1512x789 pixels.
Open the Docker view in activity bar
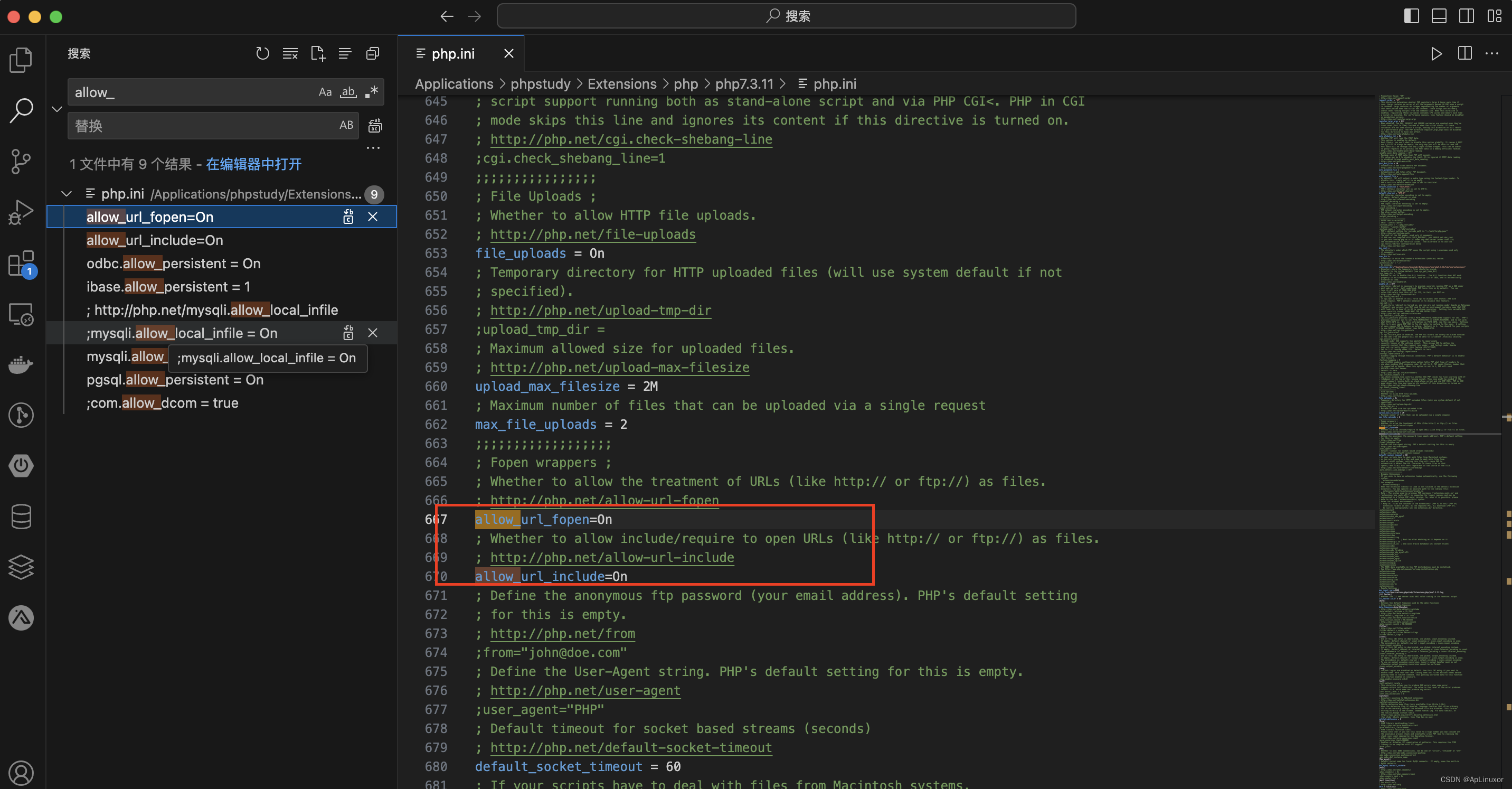tap(21, 364)
